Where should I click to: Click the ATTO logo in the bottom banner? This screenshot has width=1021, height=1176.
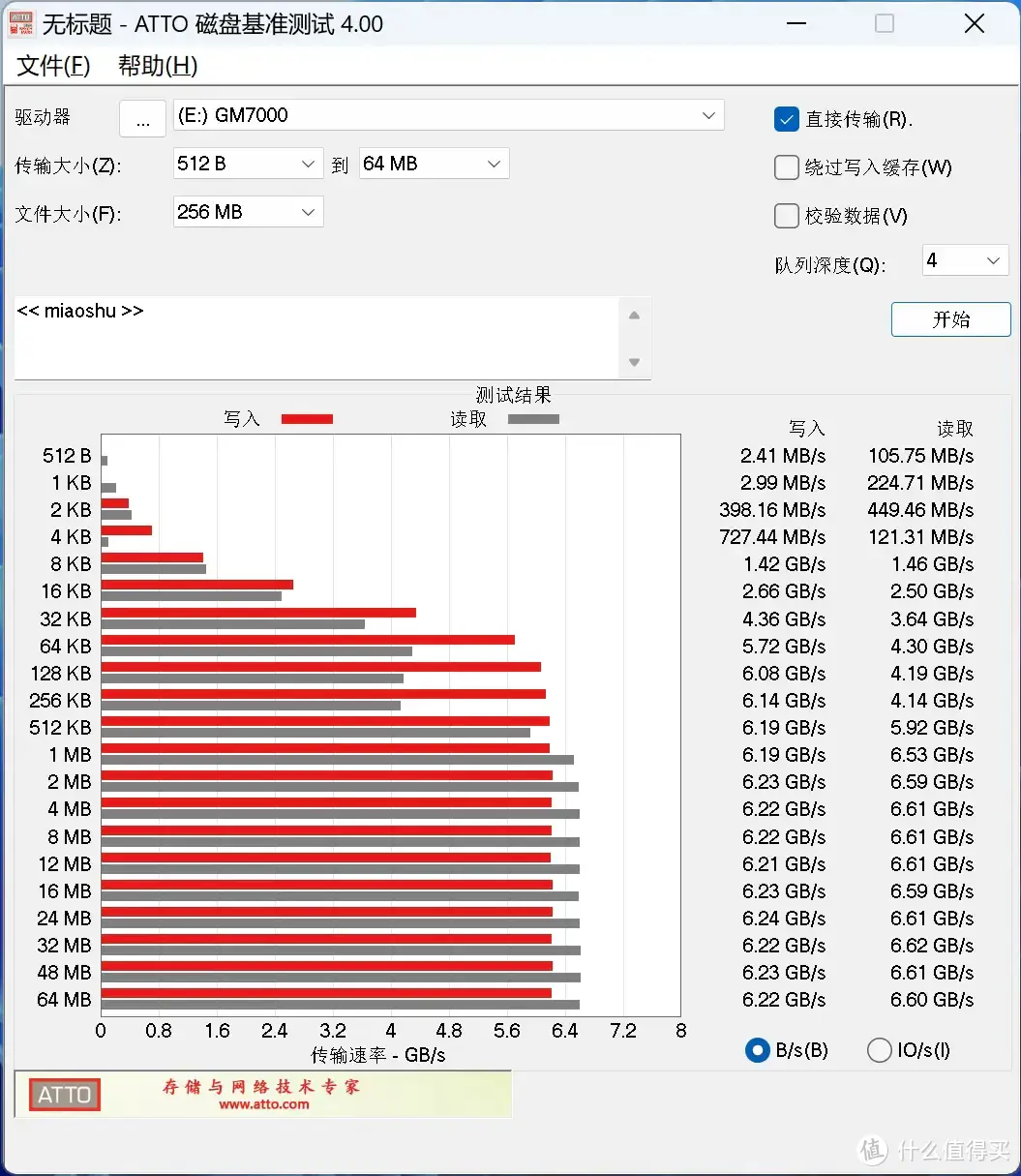(62, 1095)
